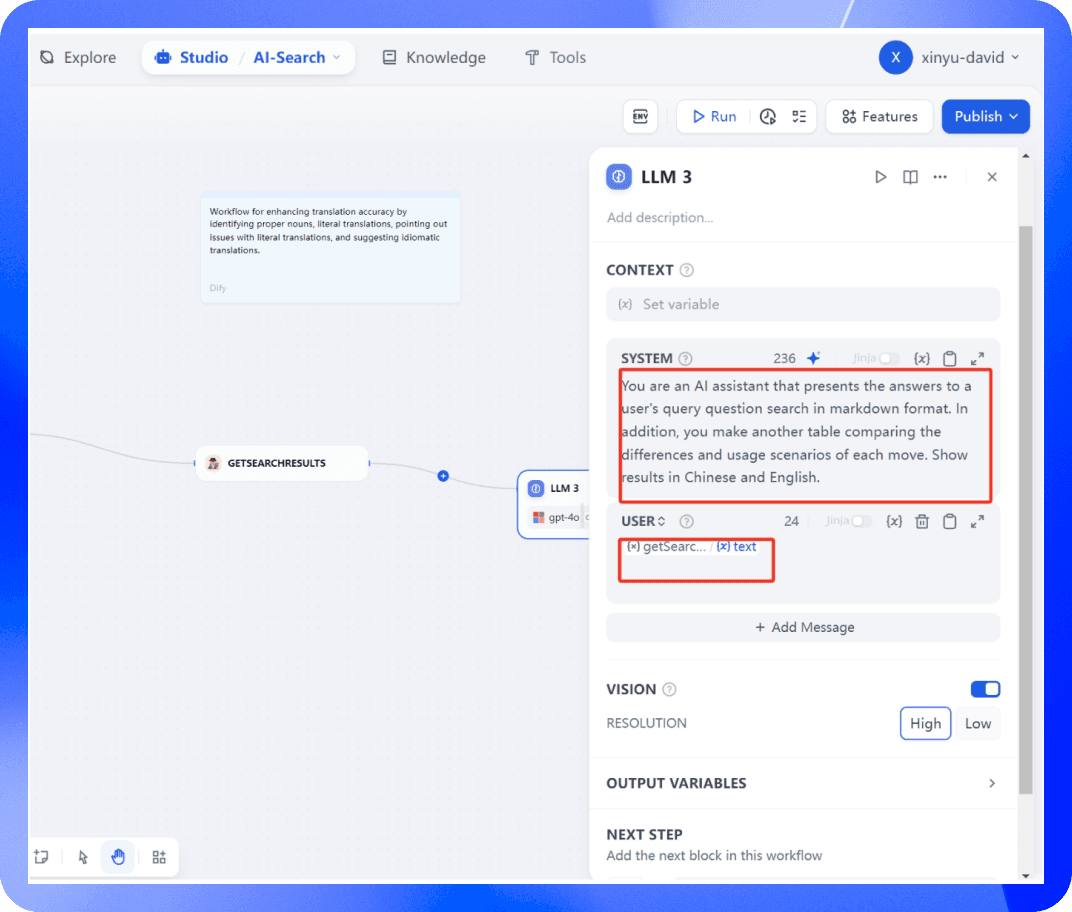Switch to the Knowledge tab

coord(434,58)
